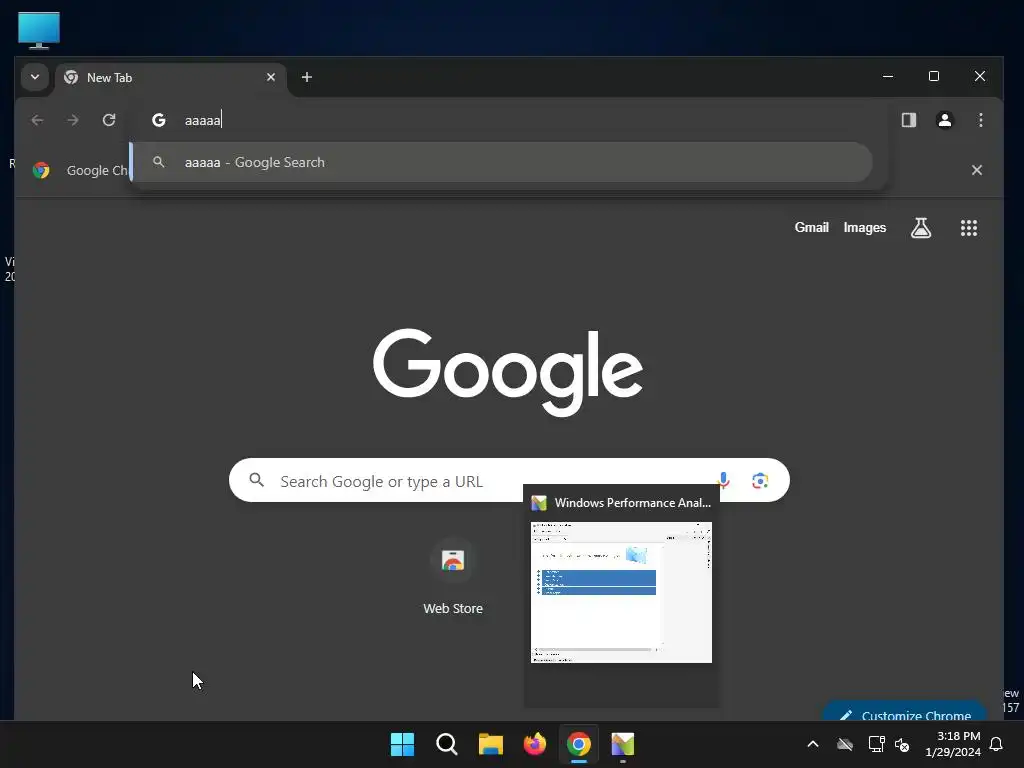The image size is (1024, 768).
Task: Open the Google apps grid
Action: (x=968, y=228)
